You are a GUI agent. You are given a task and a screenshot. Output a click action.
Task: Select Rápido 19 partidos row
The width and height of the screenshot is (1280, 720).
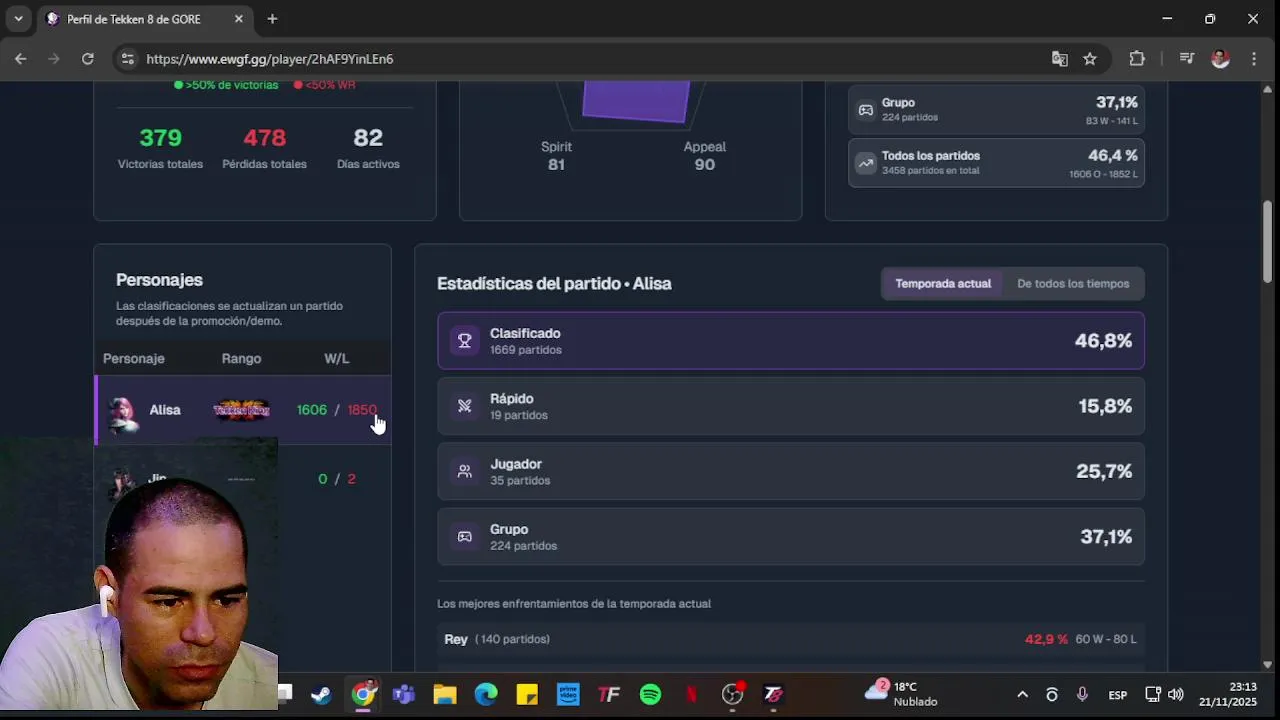click(791, 406)
